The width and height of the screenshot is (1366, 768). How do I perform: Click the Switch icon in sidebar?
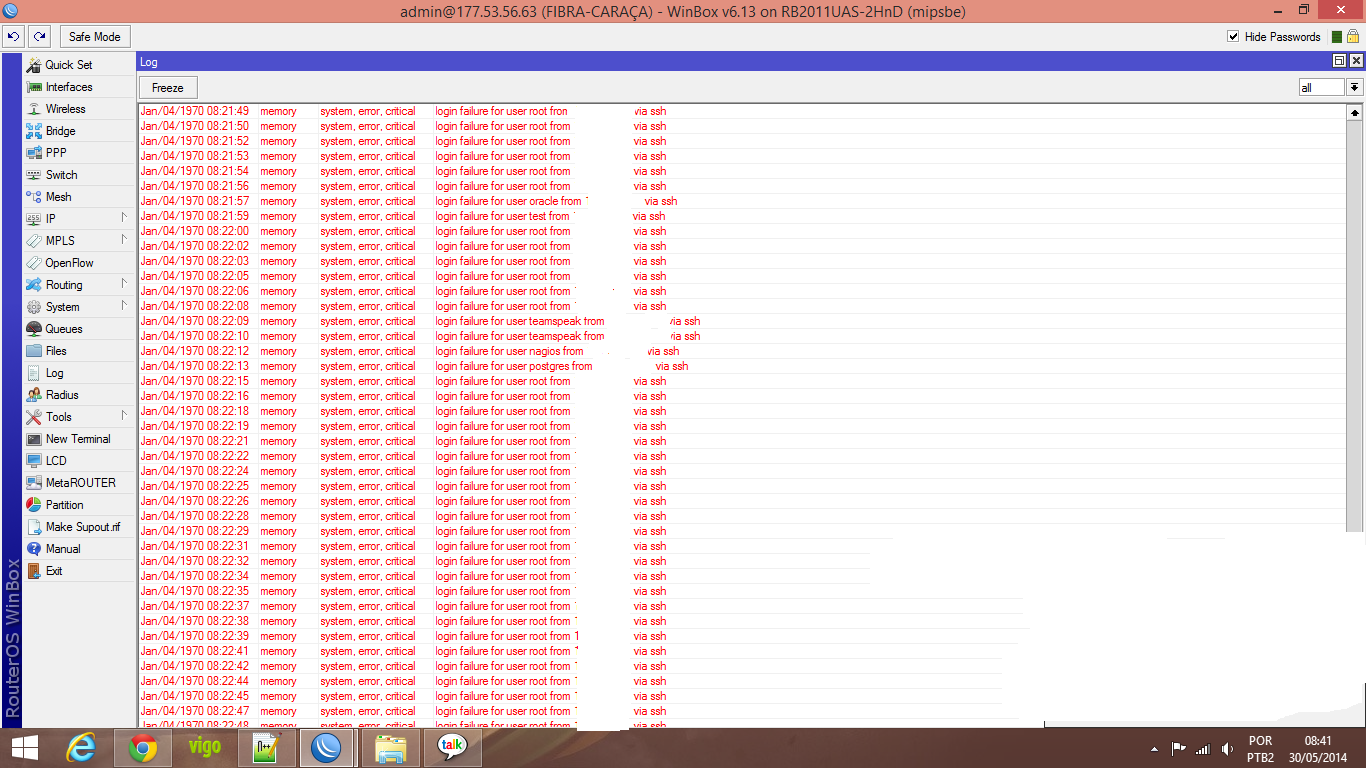34,175
